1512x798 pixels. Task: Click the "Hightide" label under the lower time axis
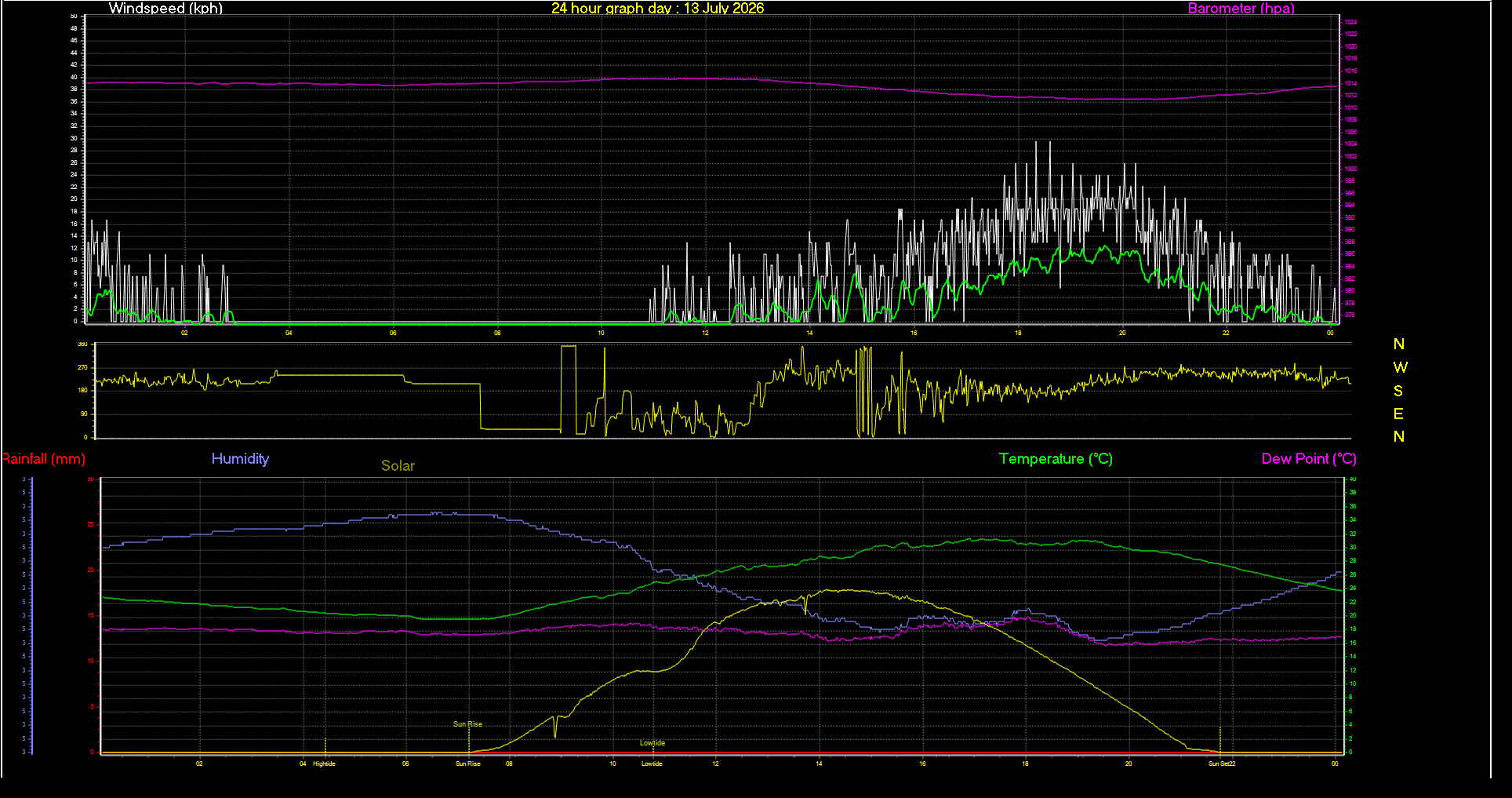[324, 763]
